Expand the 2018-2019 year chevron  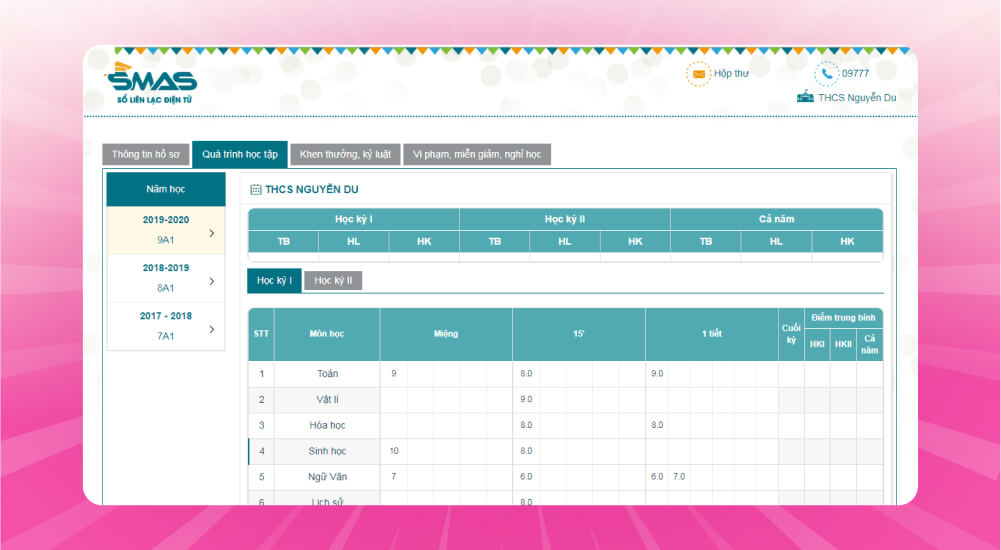[x=212, y=281]
